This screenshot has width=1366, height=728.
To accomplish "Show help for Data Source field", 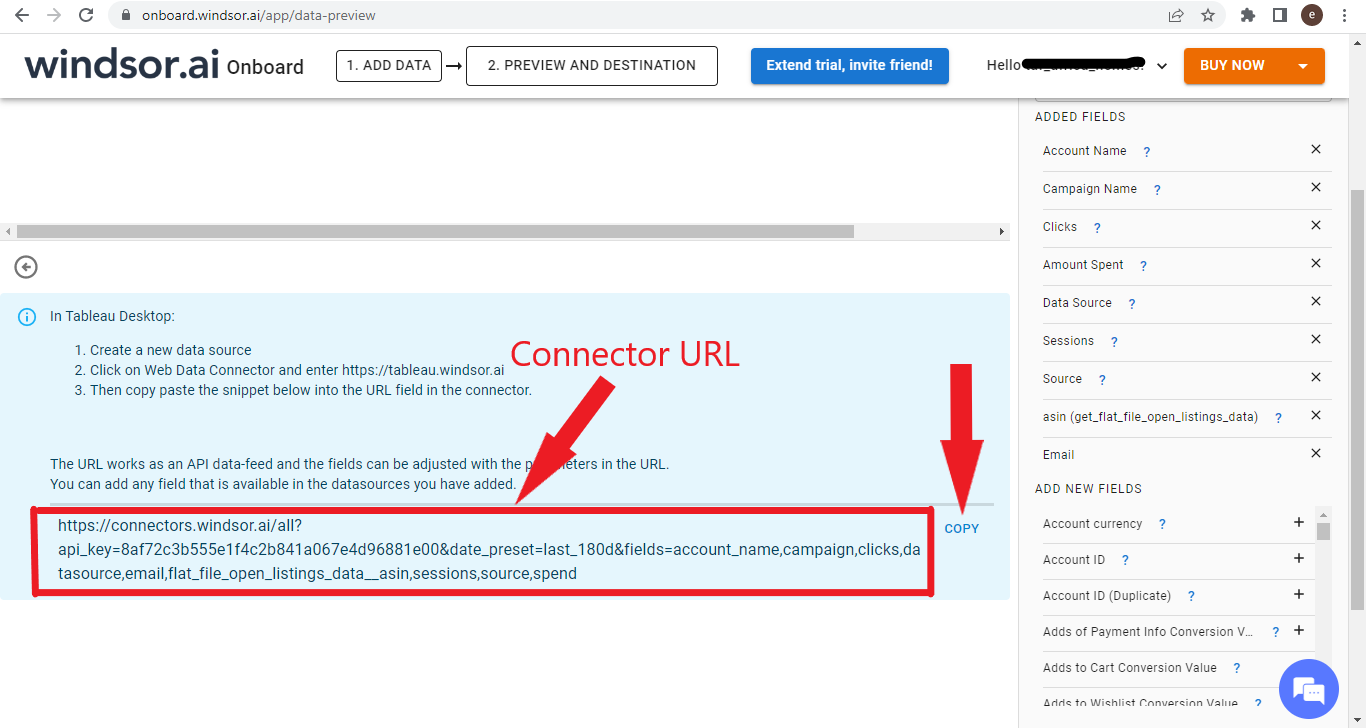I will 1132,304.
